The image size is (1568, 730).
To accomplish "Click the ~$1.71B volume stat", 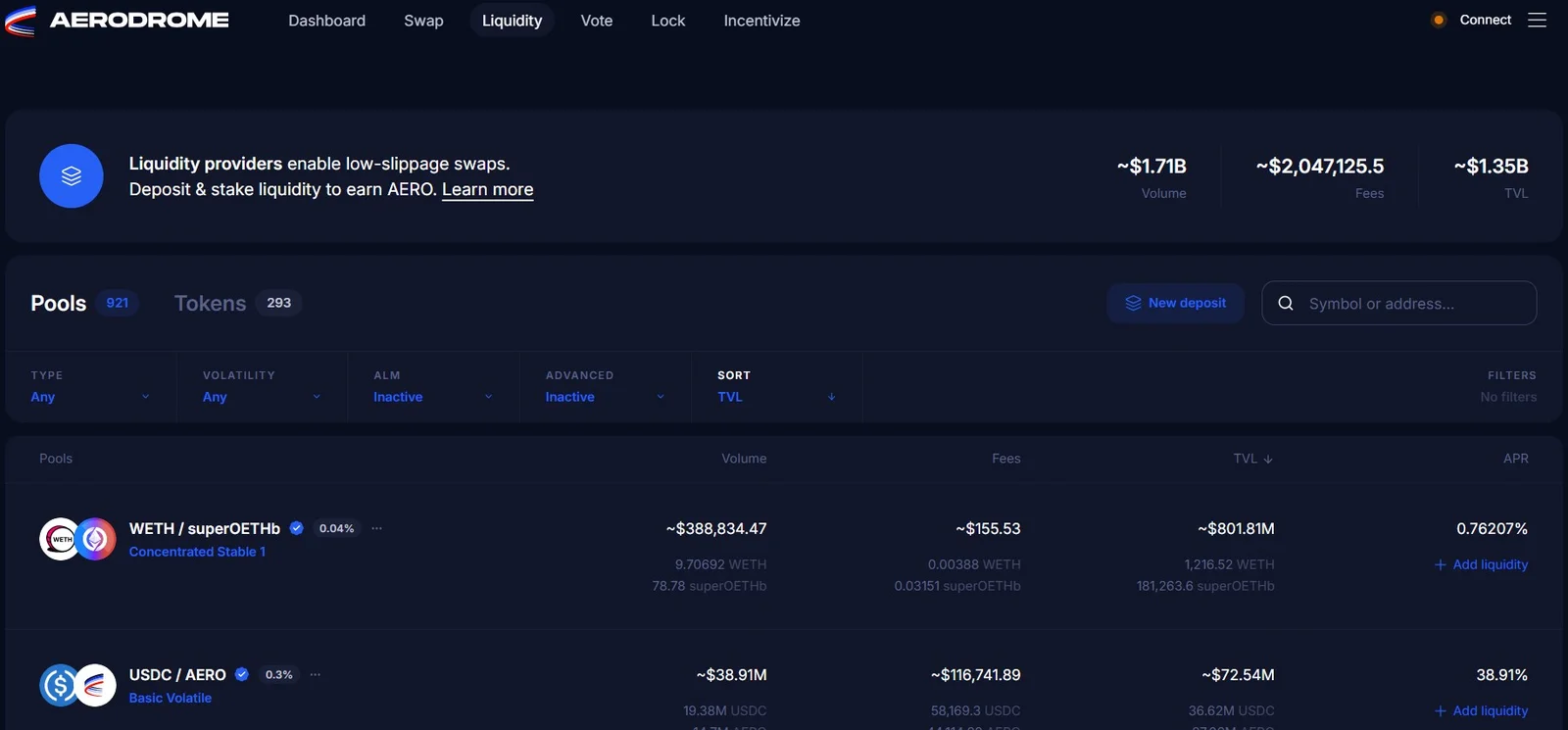I will point(1151,167).
